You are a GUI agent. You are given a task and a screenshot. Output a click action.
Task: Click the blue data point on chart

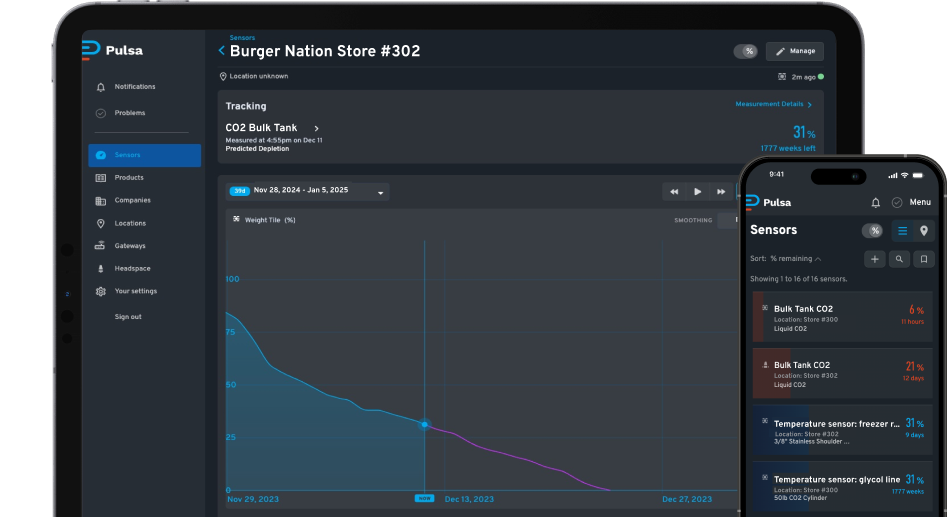(x=425, y=425)
